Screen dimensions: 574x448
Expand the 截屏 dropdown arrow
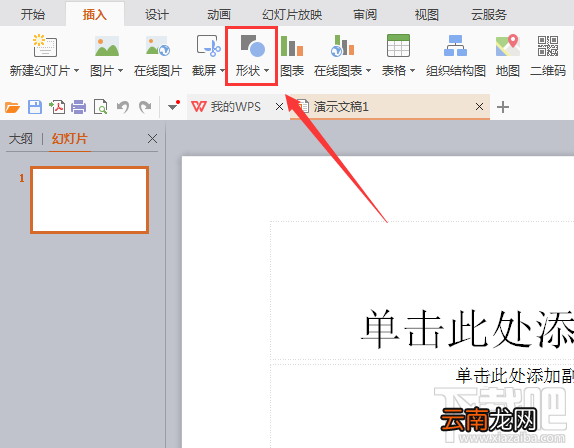pos(222,70)
